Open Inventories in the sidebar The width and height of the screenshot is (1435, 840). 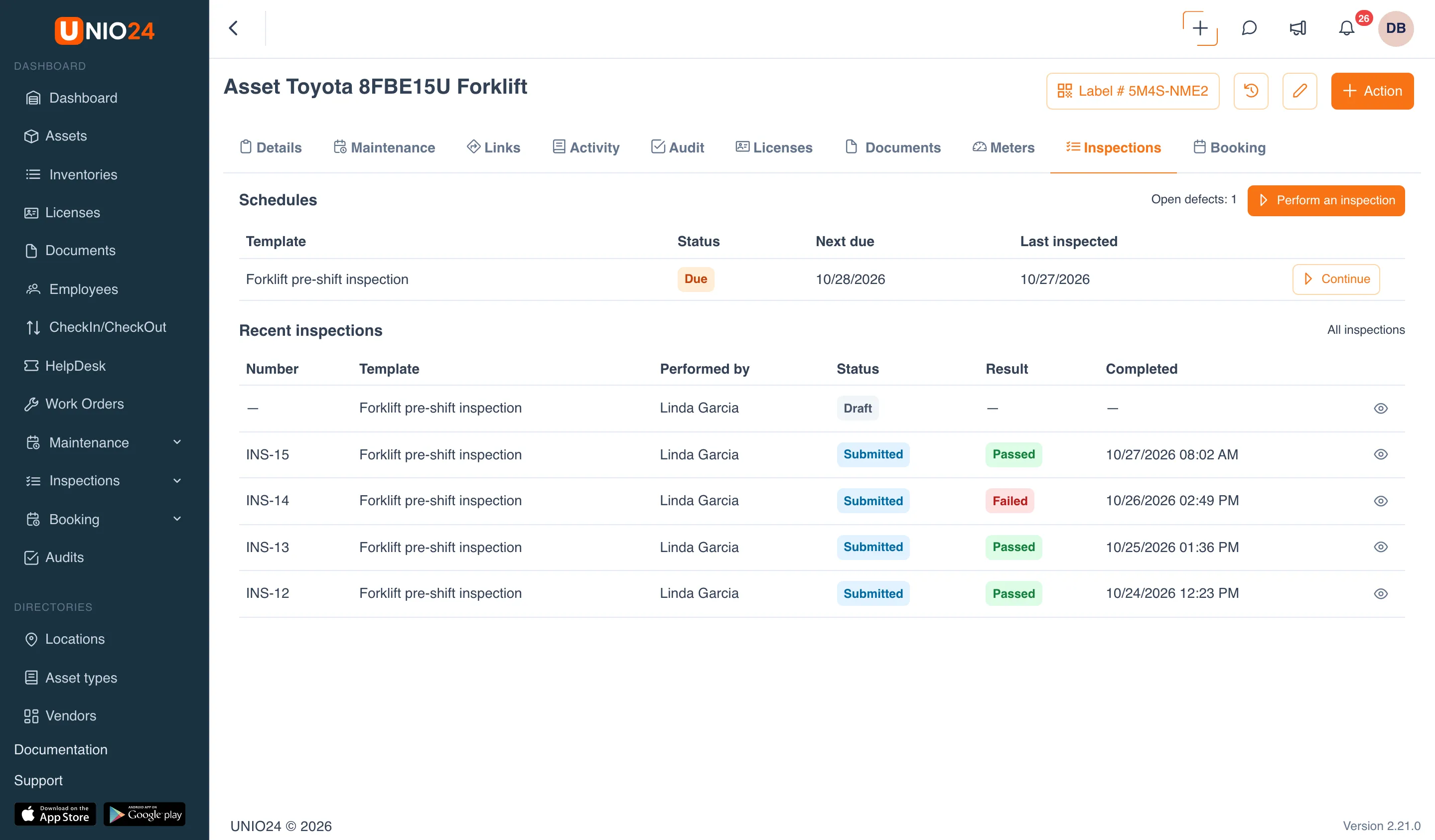tap(72, 174)
